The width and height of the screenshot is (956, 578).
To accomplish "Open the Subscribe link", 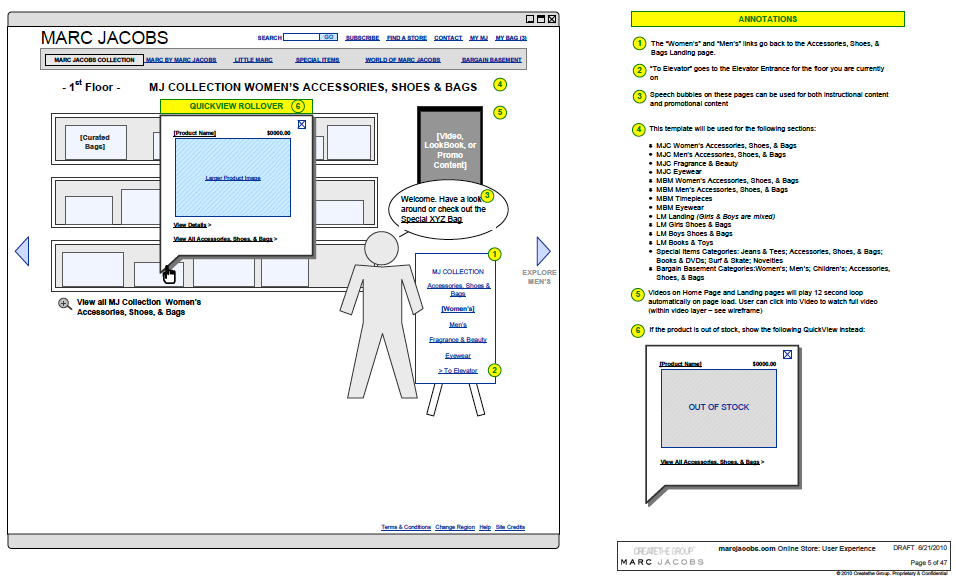I will (362, 38).
